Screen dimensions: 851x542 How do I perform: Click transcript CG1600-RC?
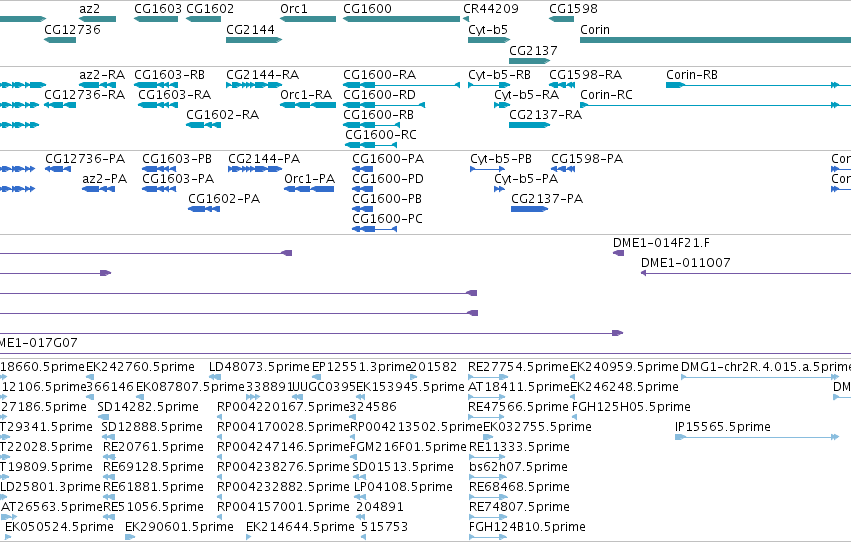(371, 145)
